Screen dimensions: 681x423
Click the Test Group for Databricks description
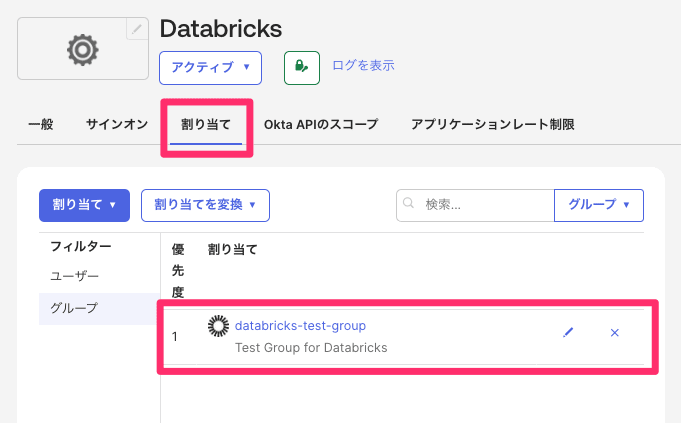pos(311,348)
